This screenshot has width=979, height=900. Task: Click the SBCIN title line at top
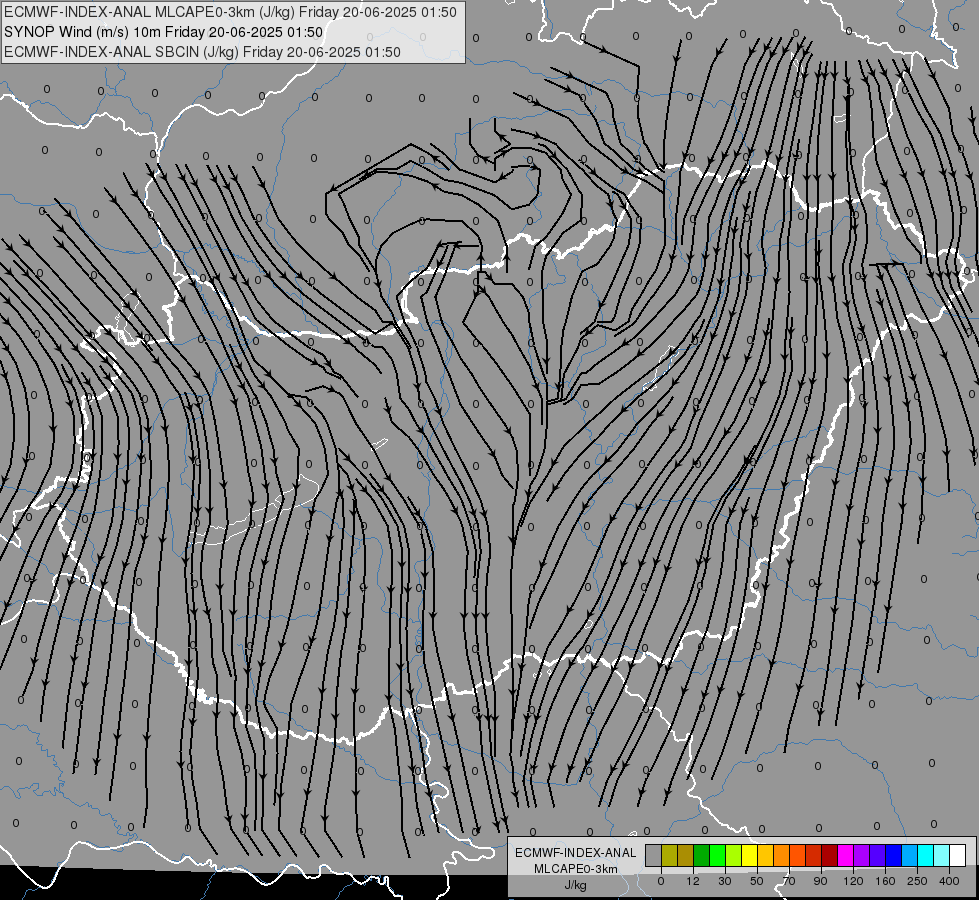coord(202,52)
